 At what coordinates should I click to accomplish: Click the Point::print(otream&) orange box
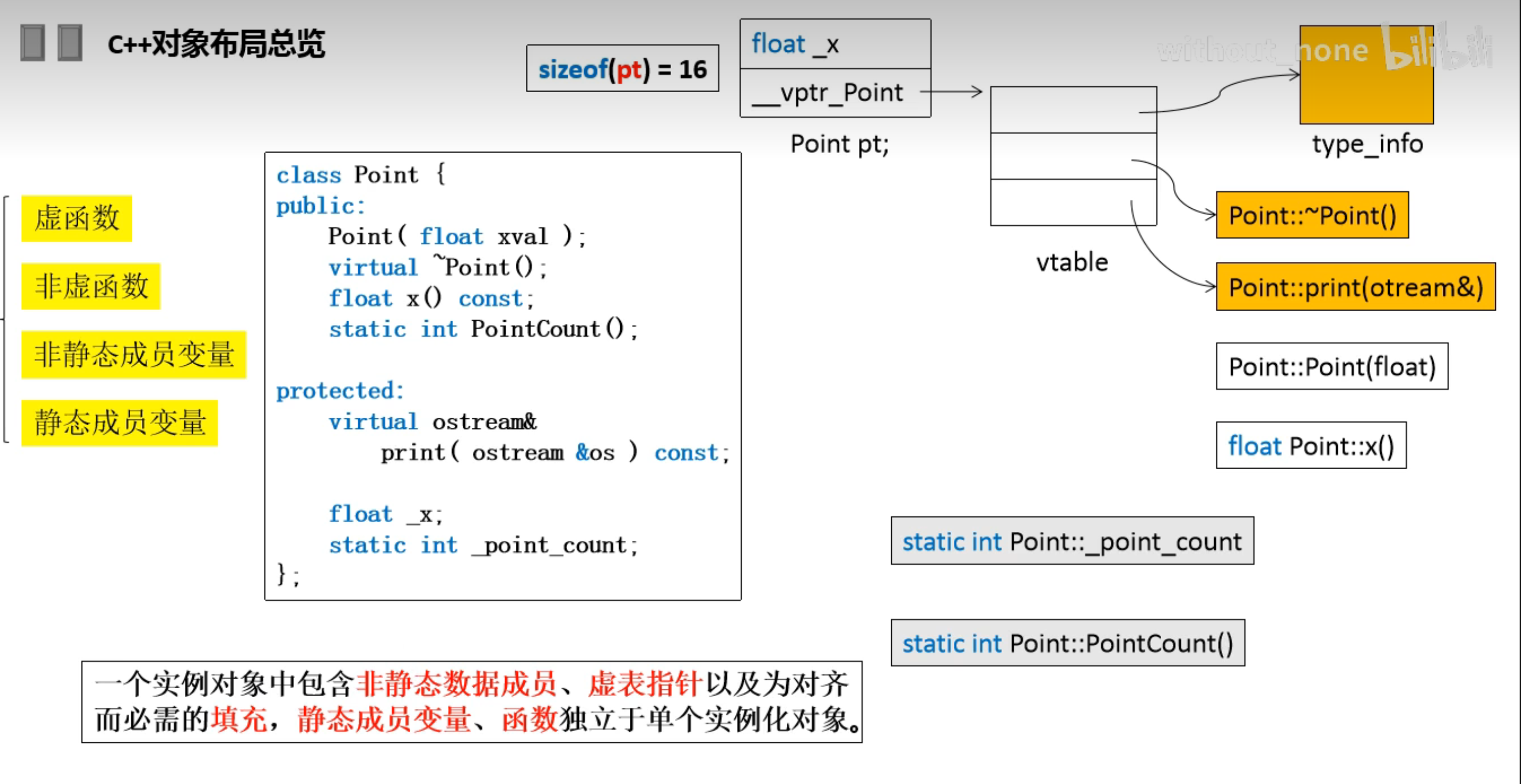pos(1355,288)
